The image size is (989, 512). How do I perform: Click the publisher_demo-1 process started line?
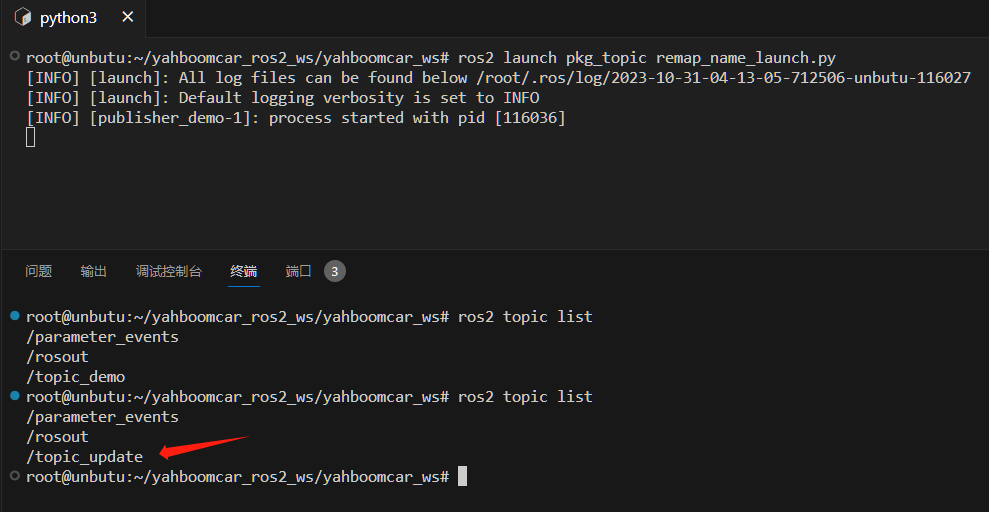296,118
